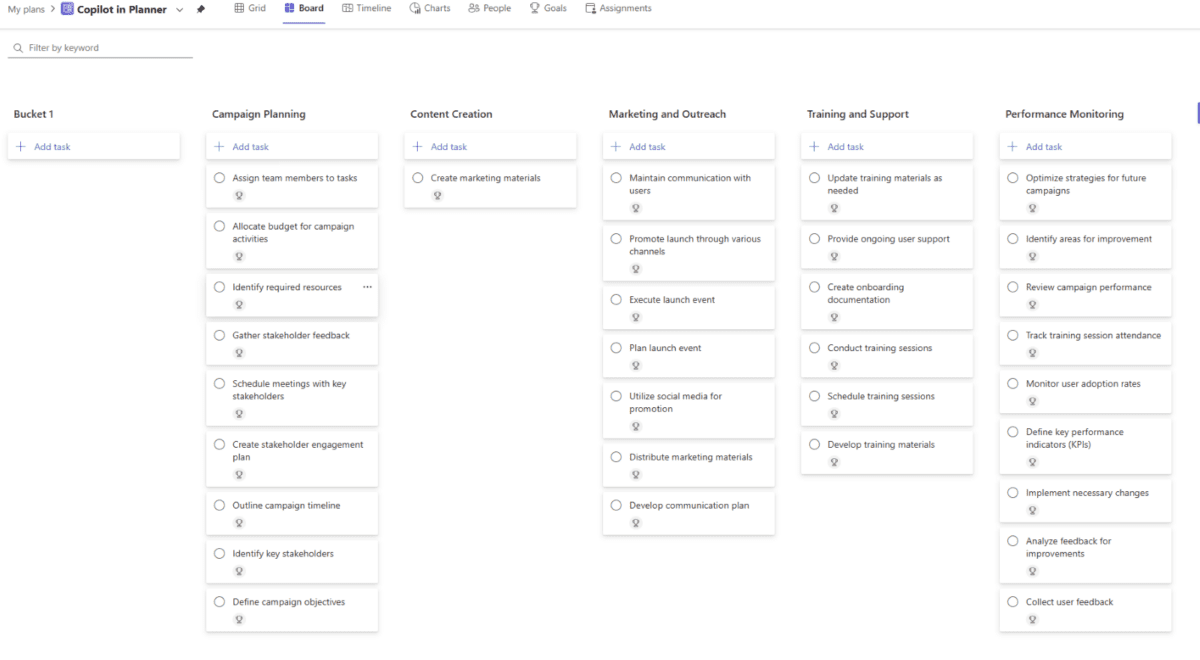The width and height of the screenshot is (1200, 660).
Task: Check off the "Define campaign objectives" task
Action: point(221,602)
